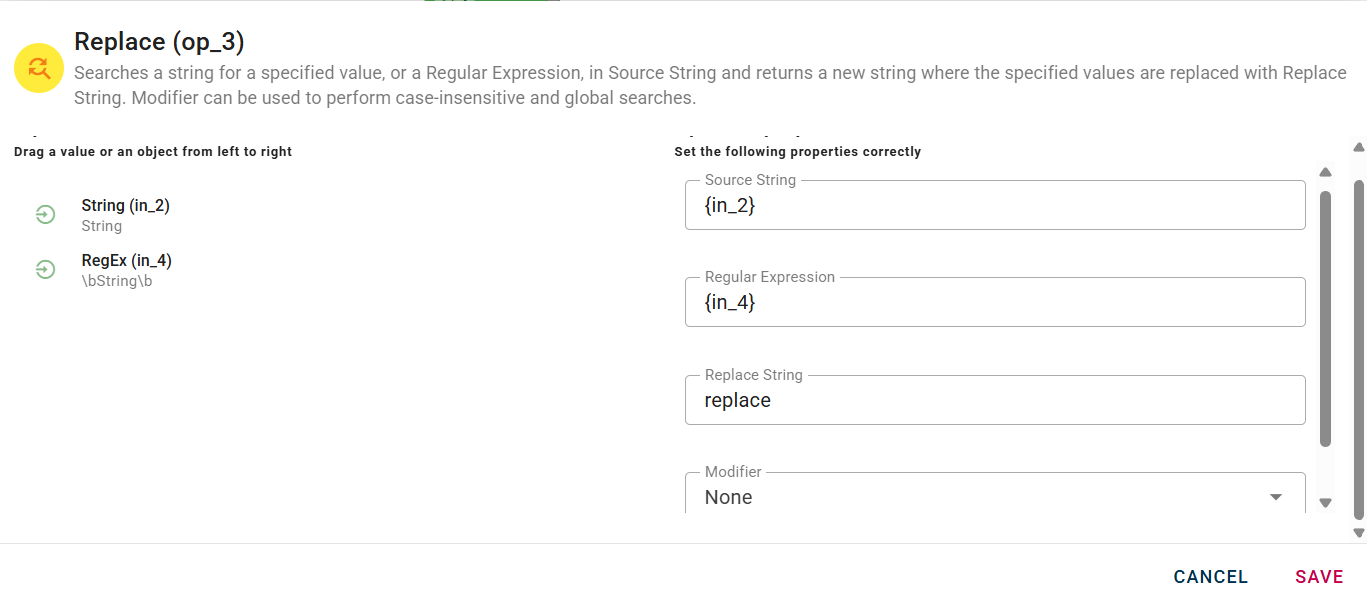Click the Replace (op_3) dialog title
Viewport: 1367px width, 606px height.
point(159,42)
